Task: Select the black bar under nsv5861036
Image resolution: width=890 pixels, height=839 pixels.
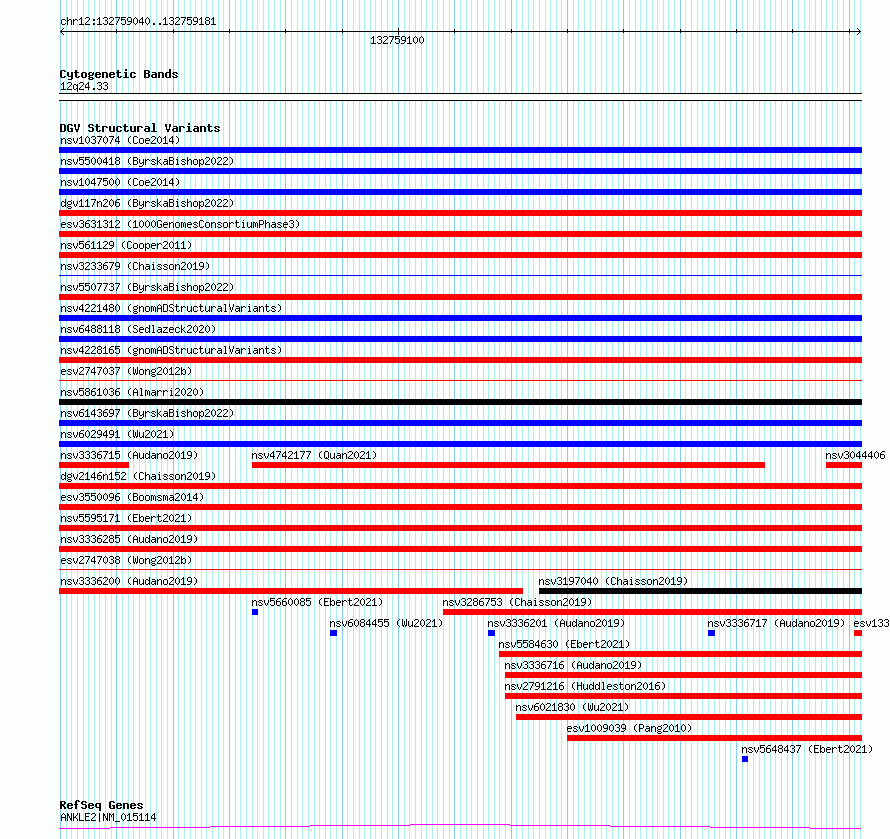Action: click(x=460, y=402)
